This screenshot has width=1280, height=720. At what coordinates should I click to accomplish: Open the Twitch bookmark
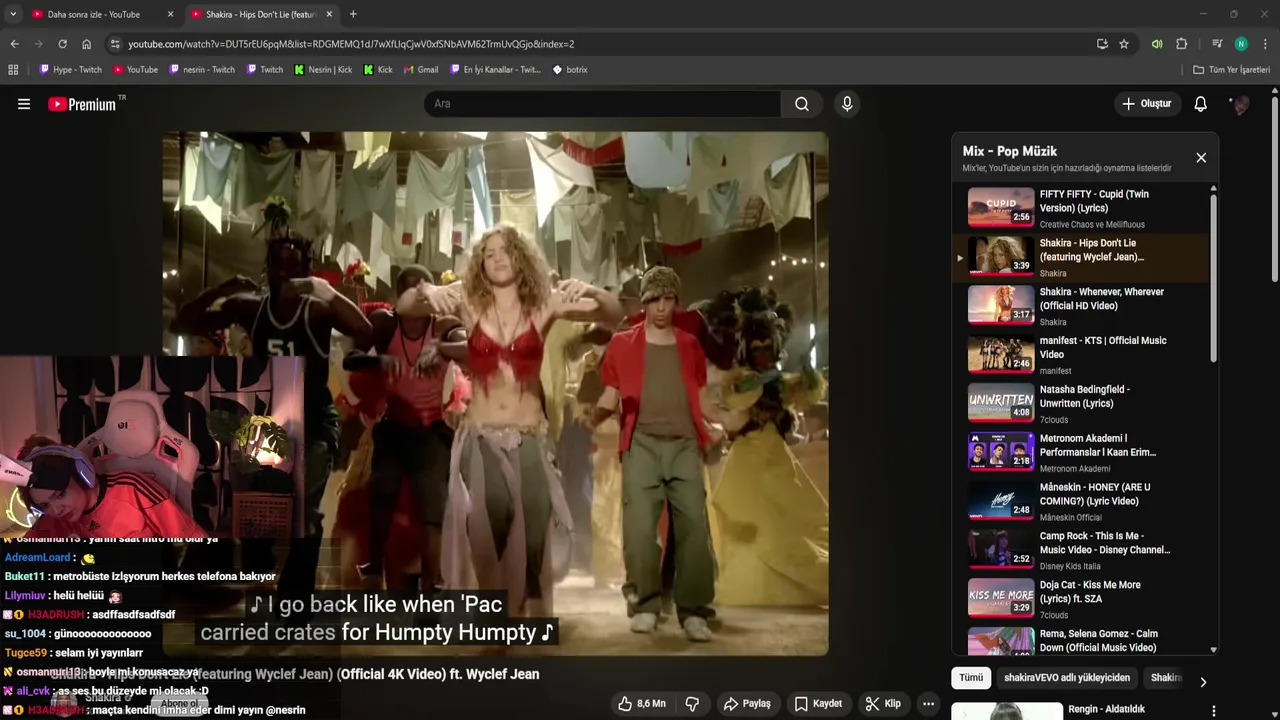click(265, 70)
